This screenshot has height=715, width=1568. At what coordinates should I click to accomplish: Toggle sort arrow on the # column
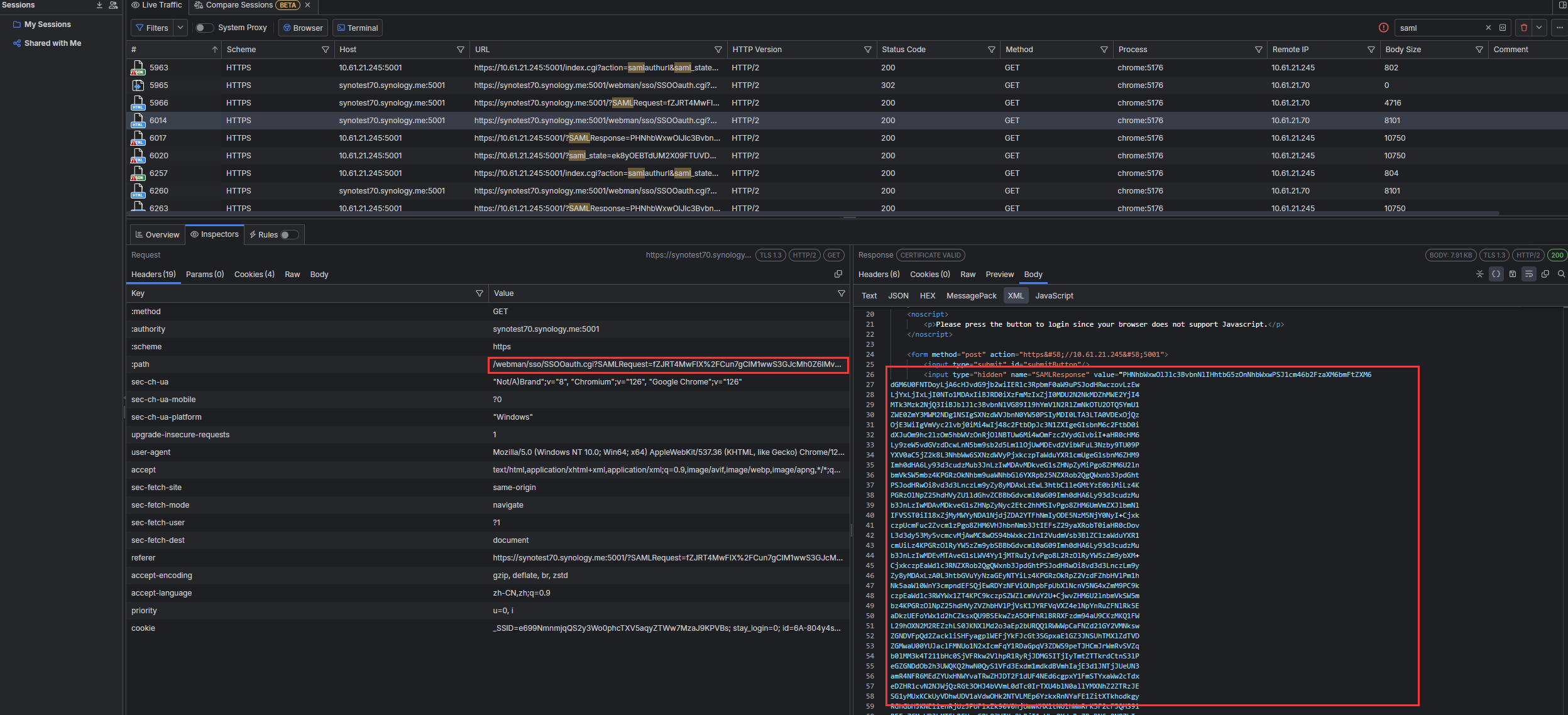click(214, 50)
